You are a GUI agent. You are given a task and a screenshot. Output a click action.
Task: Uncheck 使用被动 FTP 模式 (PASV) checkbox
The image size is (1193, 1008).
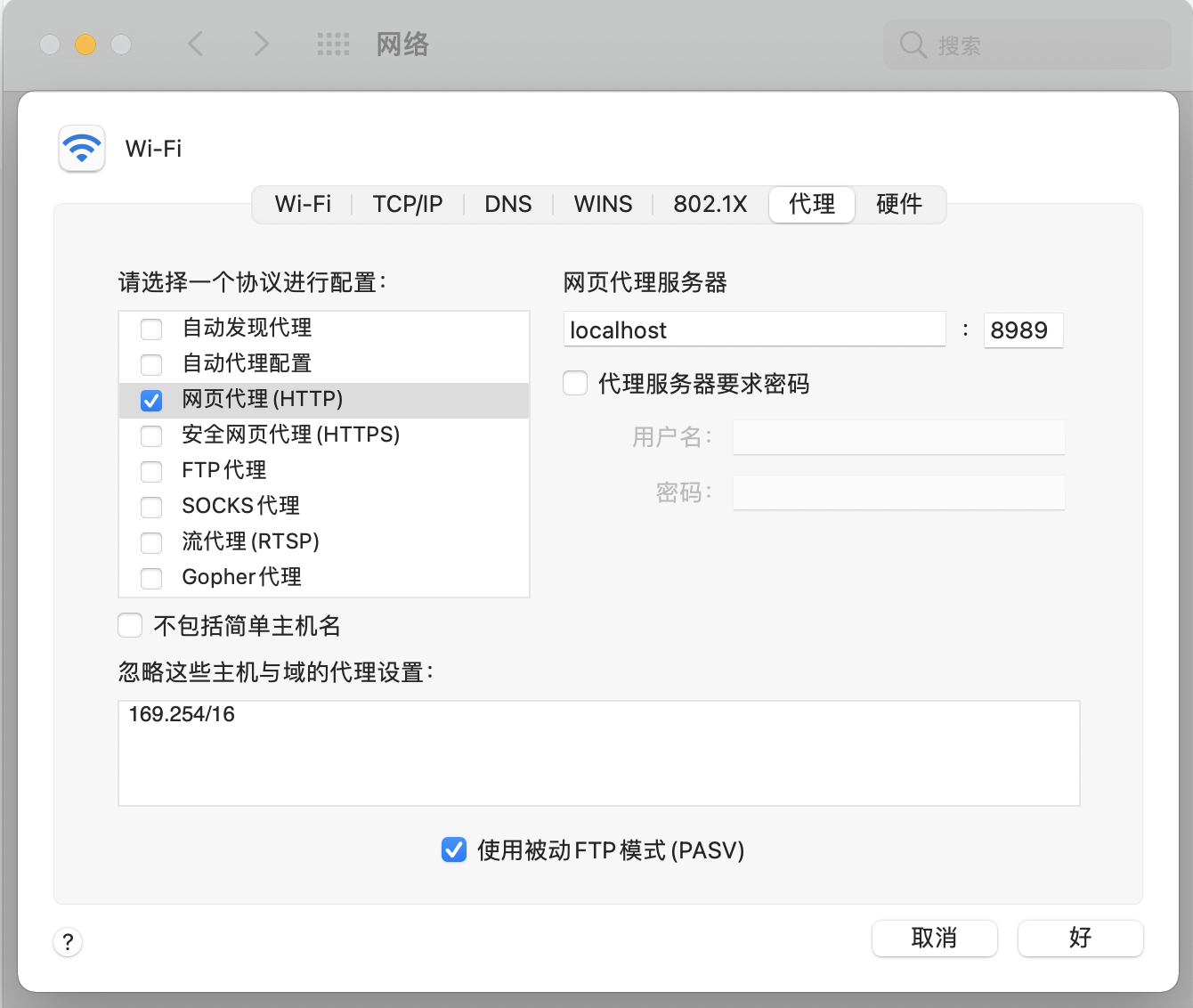[x=454, y=849]
